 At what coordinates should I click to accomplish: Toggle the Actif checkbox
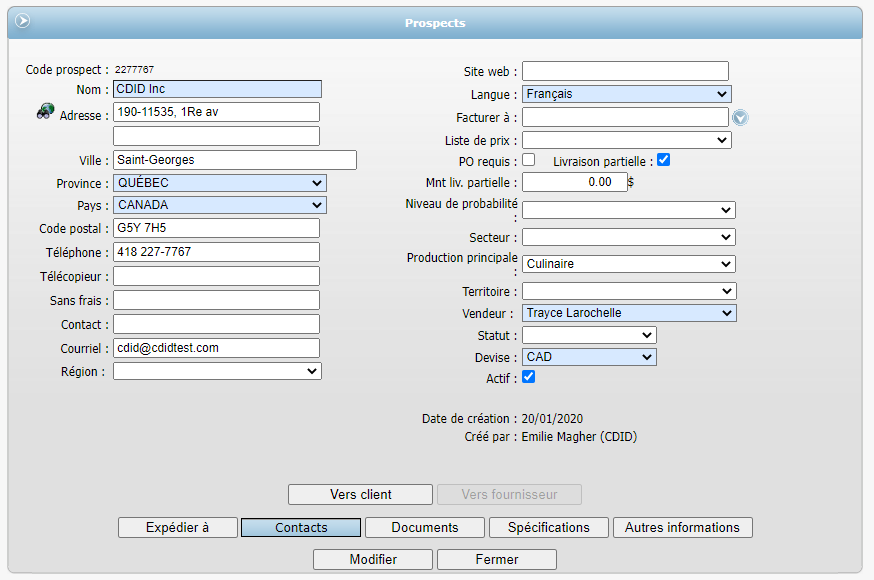528,377
